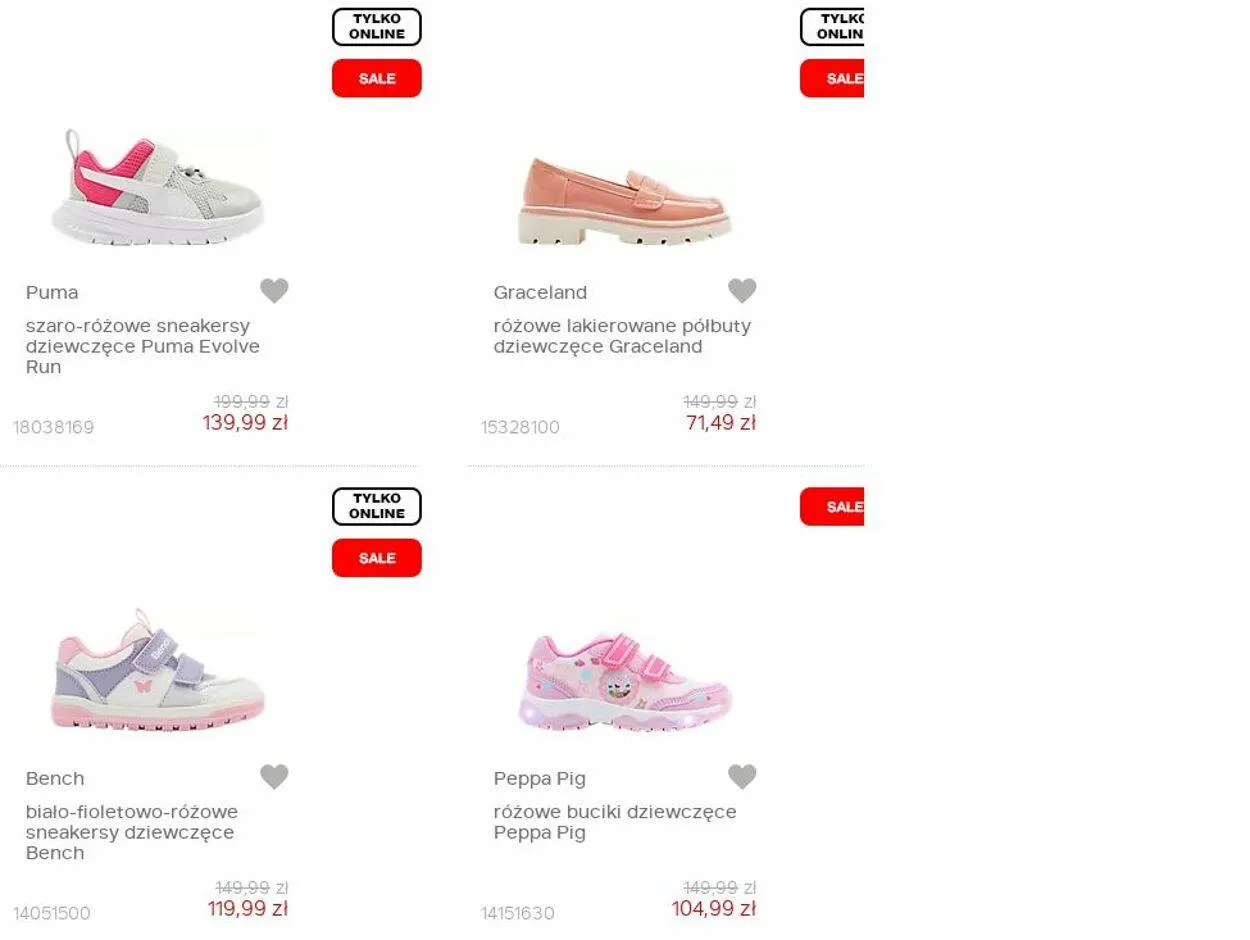
Task: Click the Puma brand name
Action: (52, 292)
